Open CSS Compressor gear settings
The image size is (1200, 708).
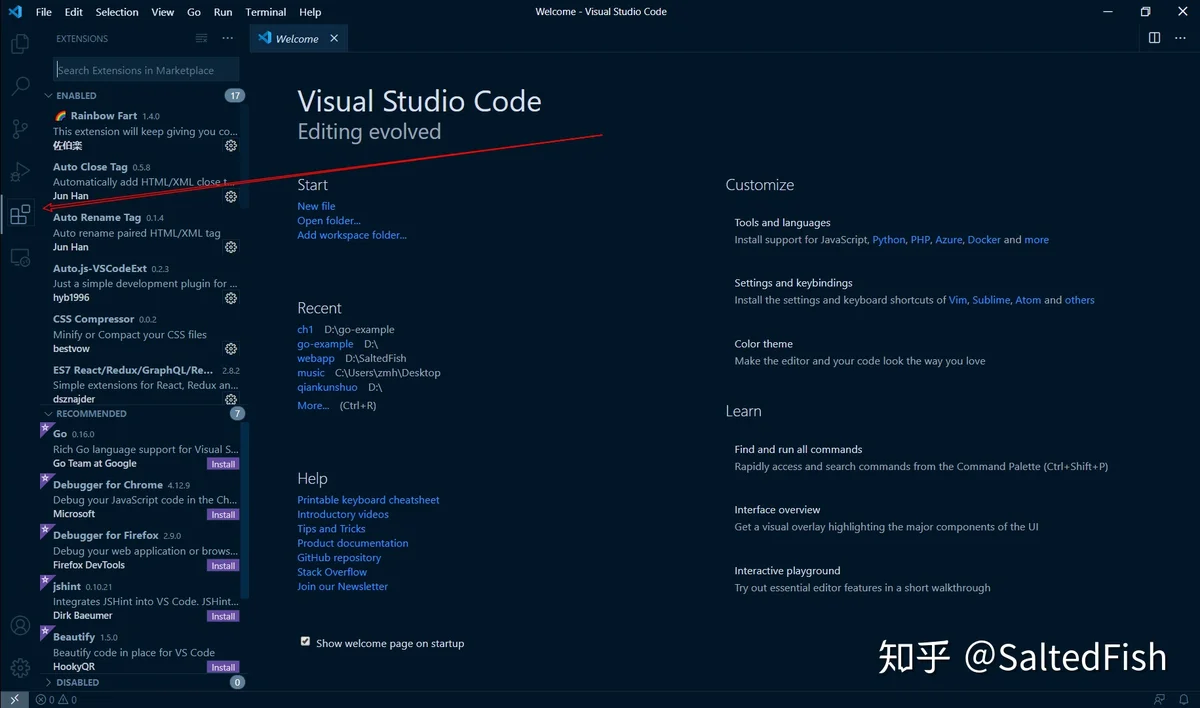click(231, 349)
